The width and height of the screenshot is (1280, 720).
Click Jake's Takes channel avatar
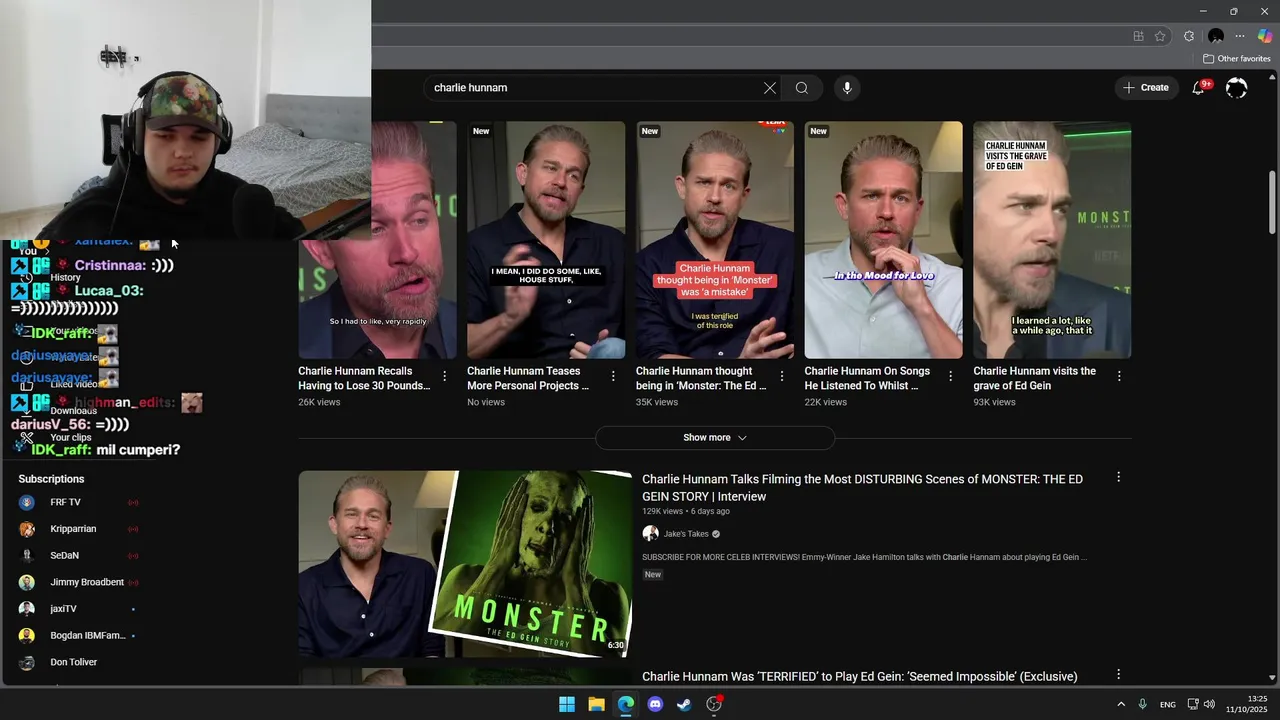point(650,534)
